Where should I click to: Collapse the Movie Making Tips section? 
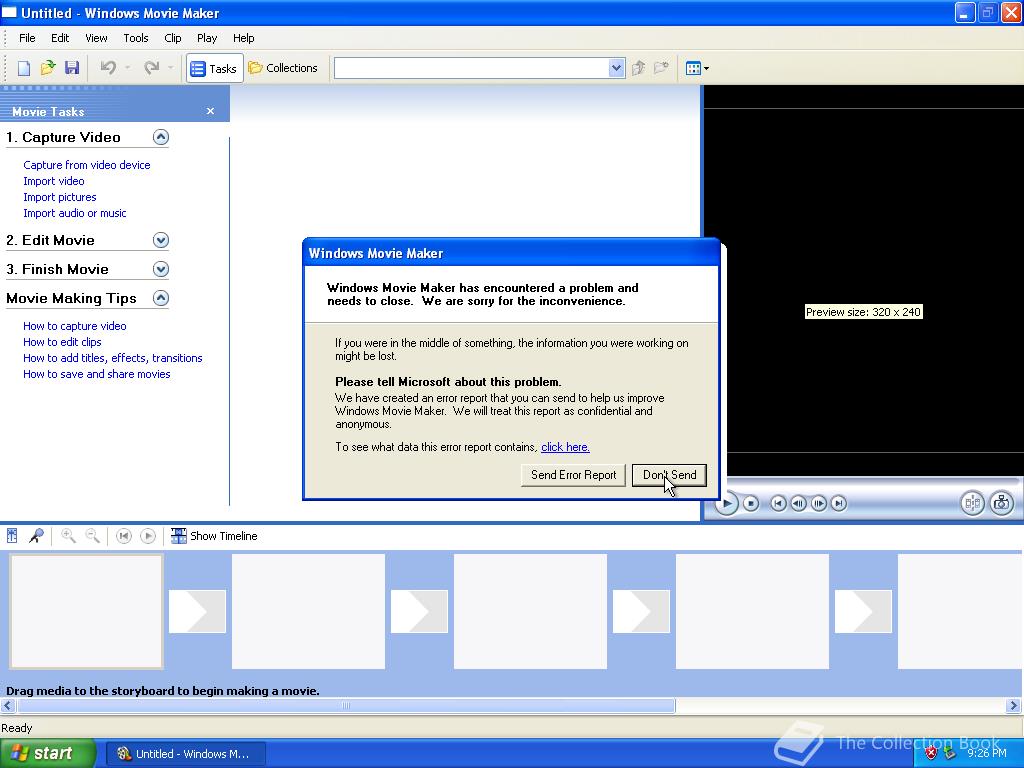click(161, 298)
